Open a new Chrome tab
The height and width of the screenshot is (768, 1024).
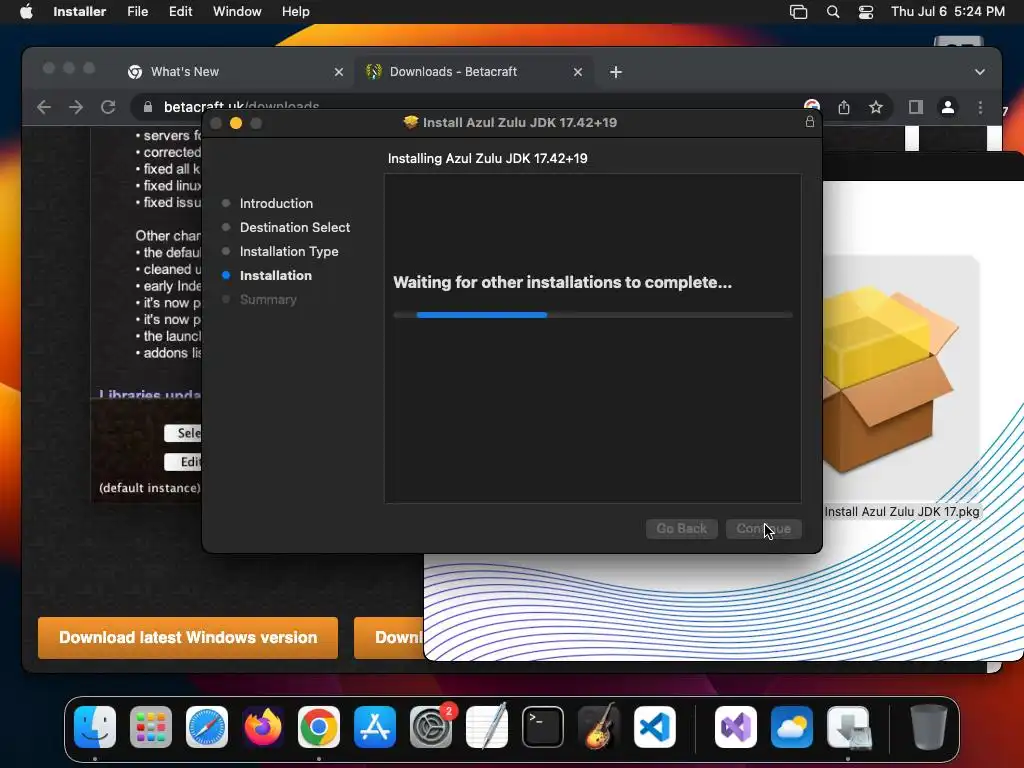click(616, 72)
